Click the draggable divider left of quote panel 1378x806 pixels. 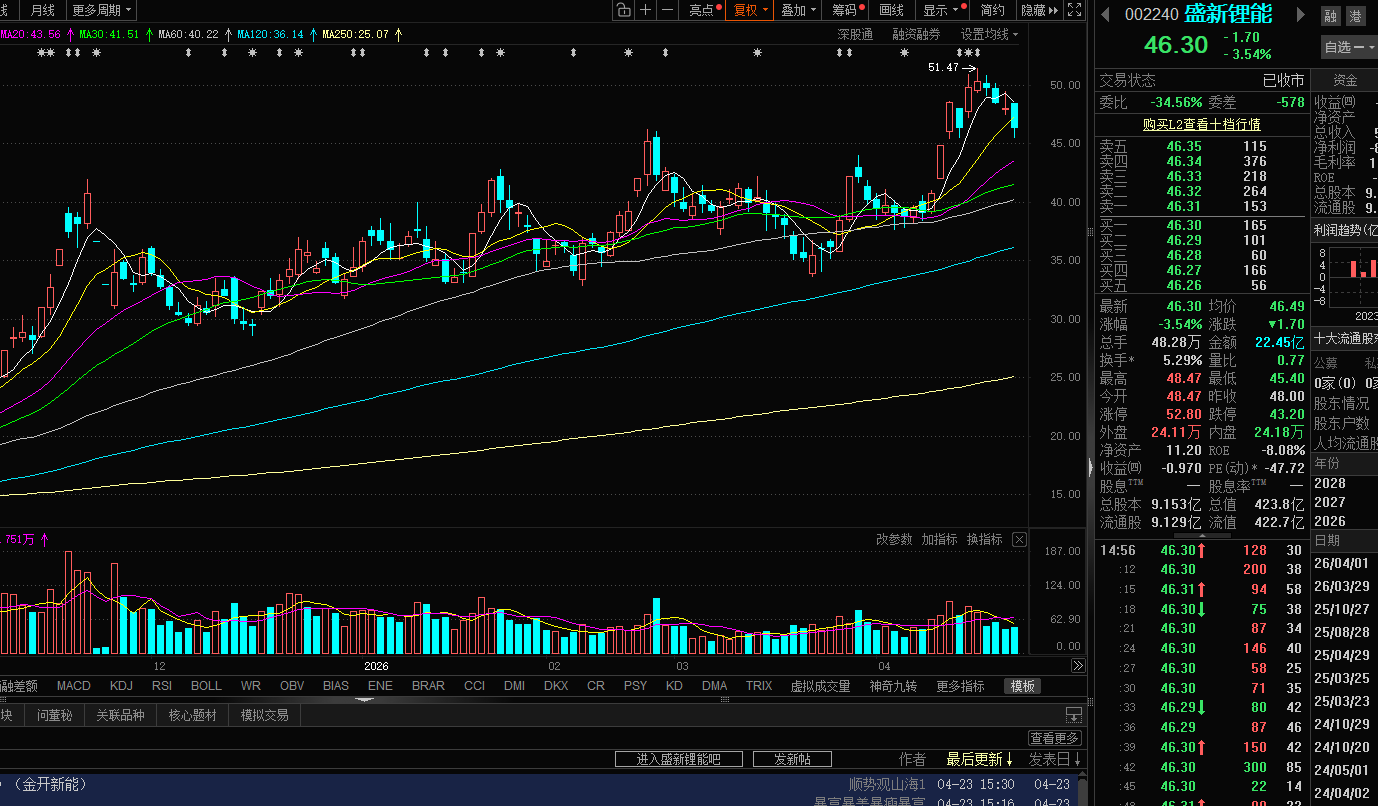point(1090,466)
